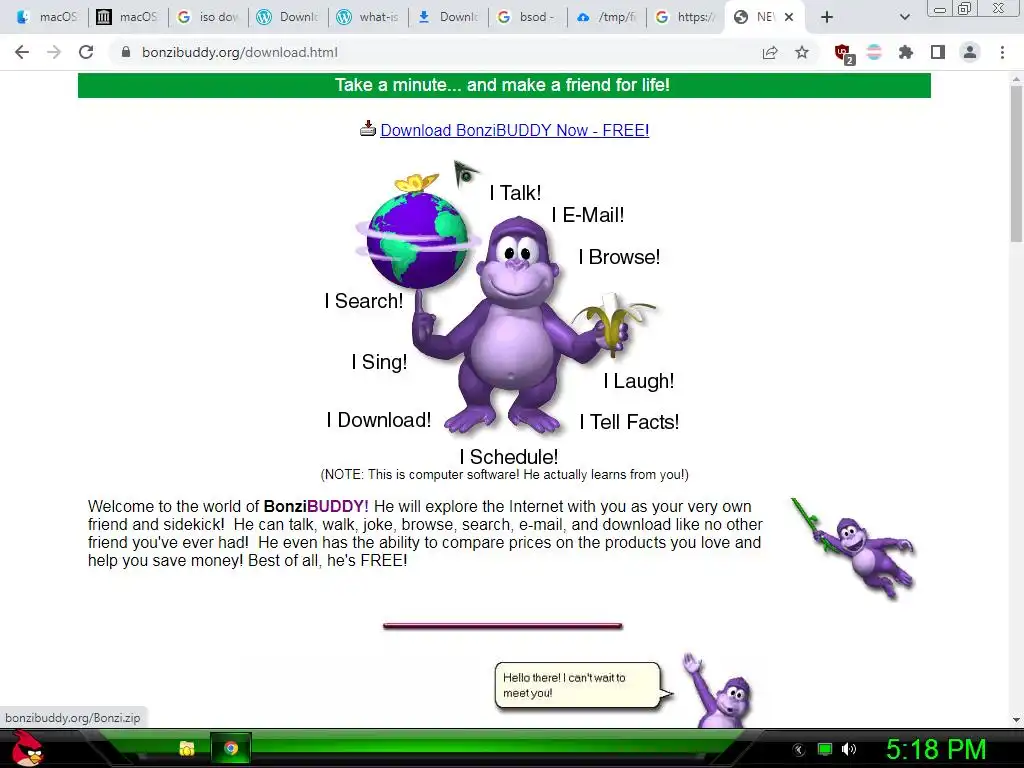Click the waving Bonzi image
This screenshot has width=1024, height=768.
(x=718, y=691)
